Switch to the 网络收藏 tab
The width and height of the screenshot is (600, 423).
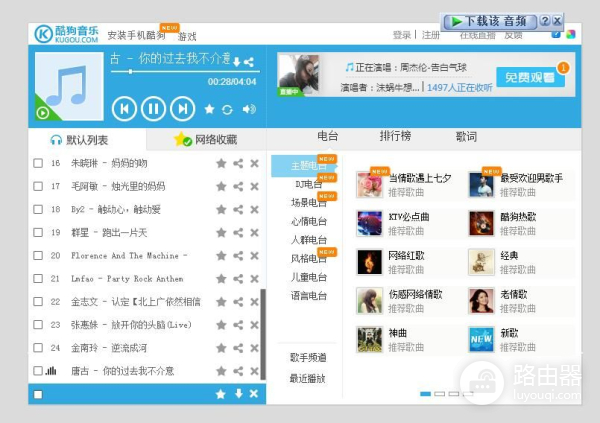(x=207, y=140)
